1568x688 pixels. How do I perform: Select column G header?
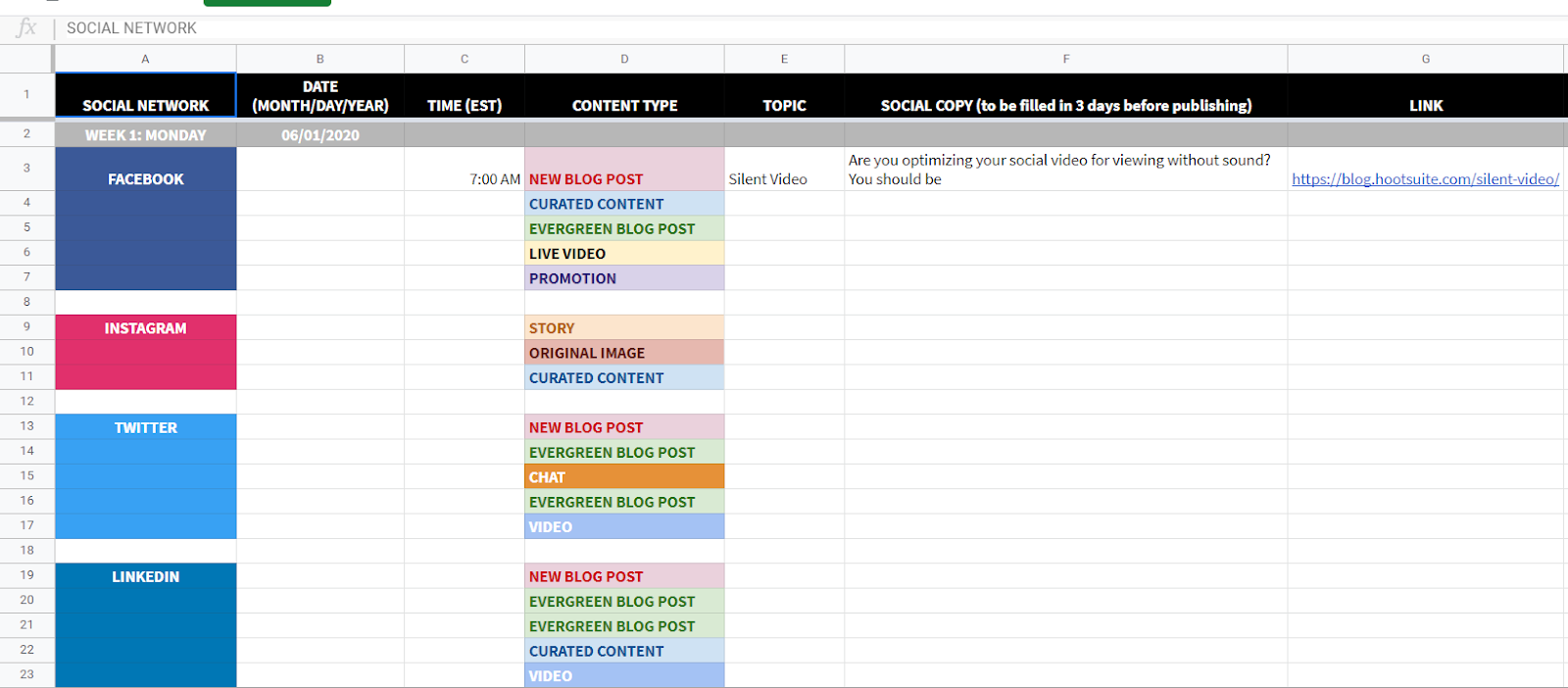pos(1426,59)
